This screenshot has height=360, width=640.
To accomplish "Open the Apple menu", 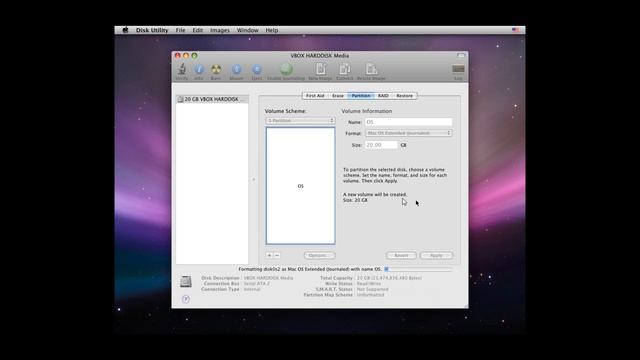I will pos(125,30).
